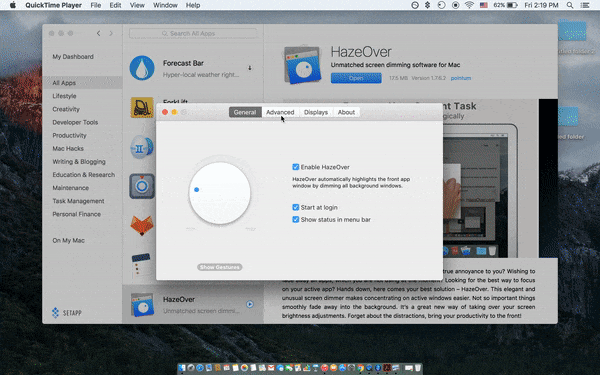The height and width of the screenshot is (375, 600).
Task: Click the Gemini app icon in list
Action: 142,147
